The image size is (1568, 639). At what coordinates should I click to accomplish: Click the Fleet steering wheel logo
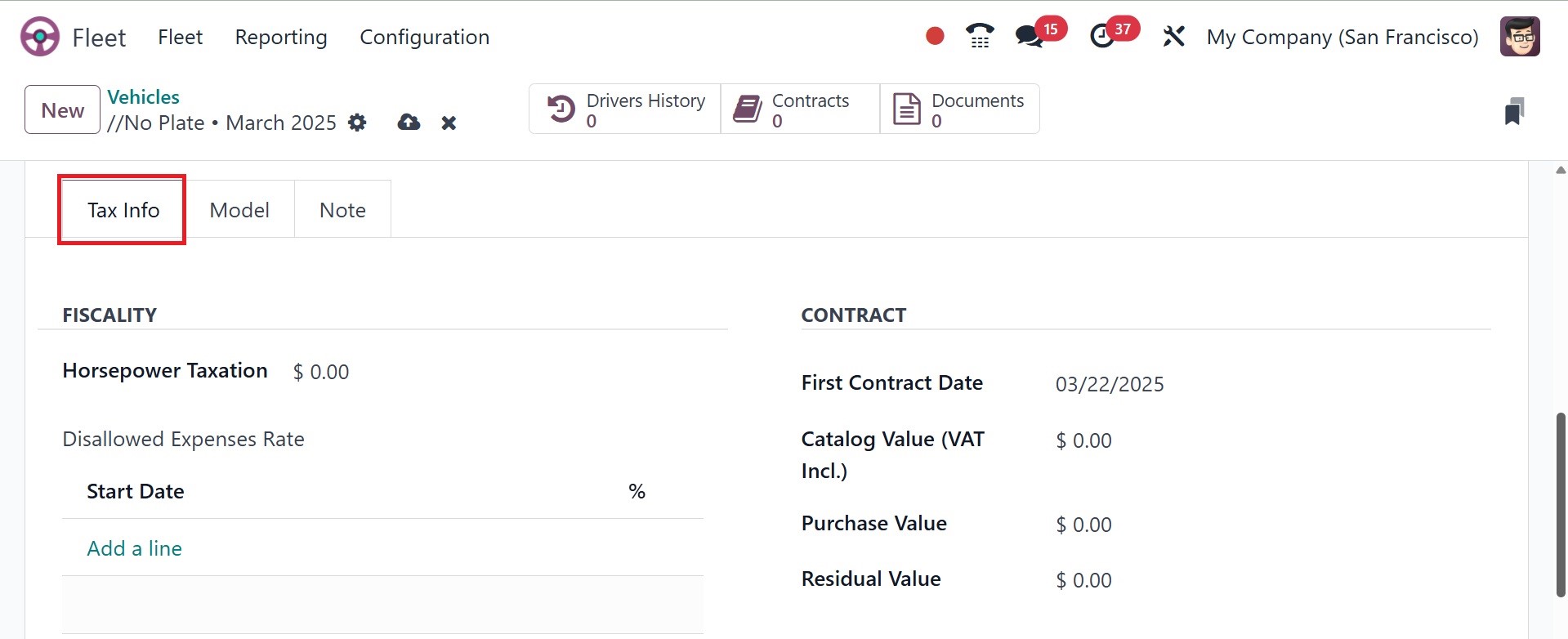(x=38, y=36)
